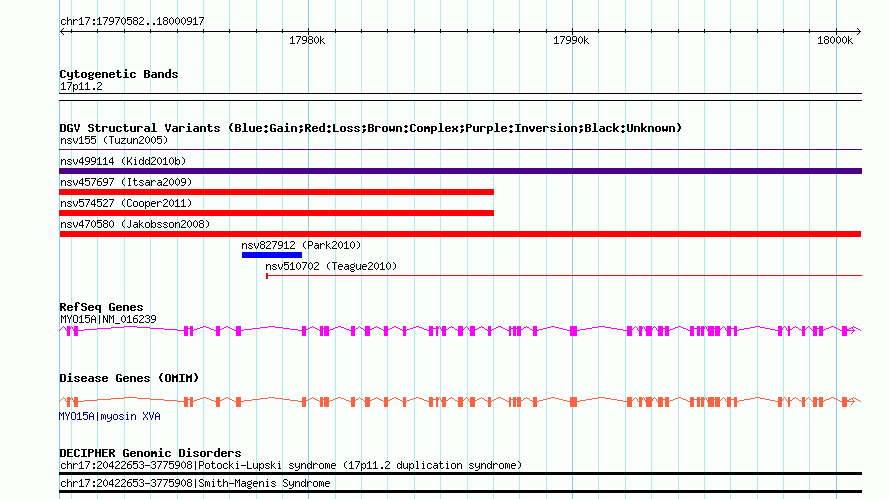Click the Disease Genes (OMIM) track title
Viewport: 890px width, 499px height.
(129, 378)
